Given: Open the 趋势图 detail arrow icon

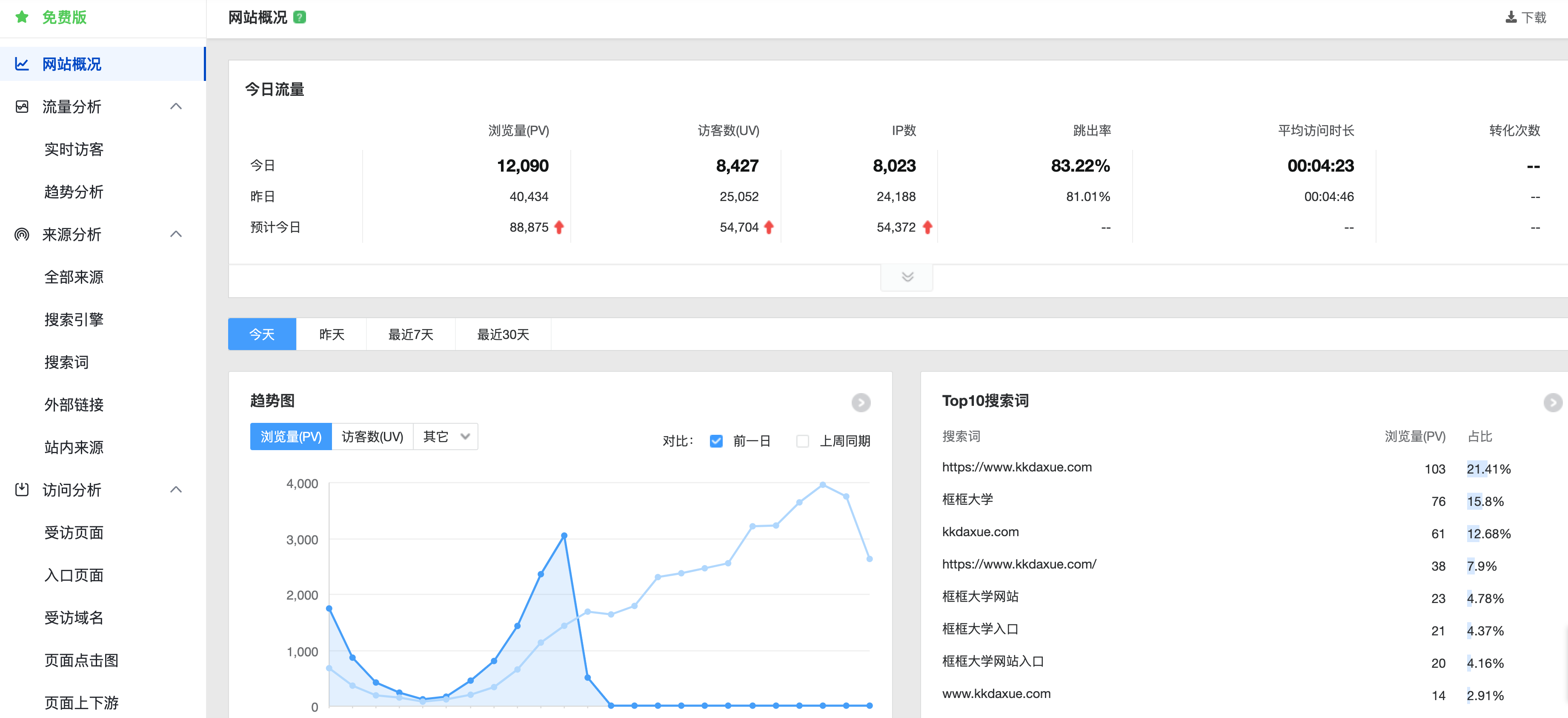Looking at the screenshot, I should pyautogui.click(x=861, y=402).
